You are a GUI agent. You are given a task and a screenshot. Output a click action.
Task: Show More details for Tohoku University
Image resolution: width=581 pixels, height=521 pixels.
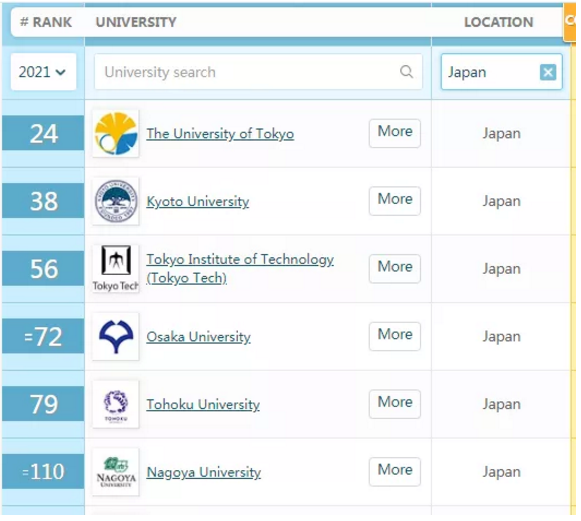tap(395, 404)
